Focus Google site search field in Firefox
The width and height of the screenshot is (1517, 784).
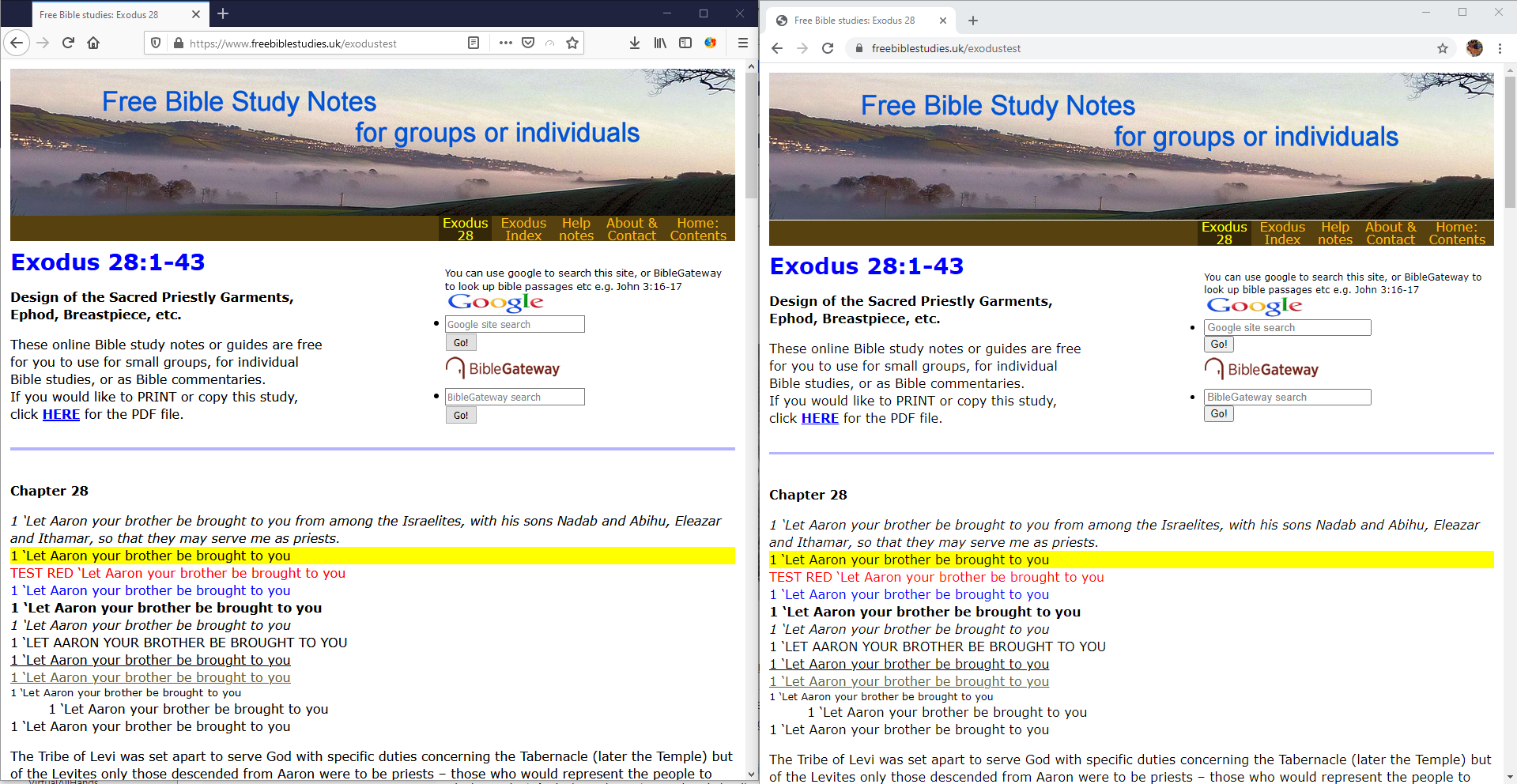pyautogui.click(x=515, y=324)
